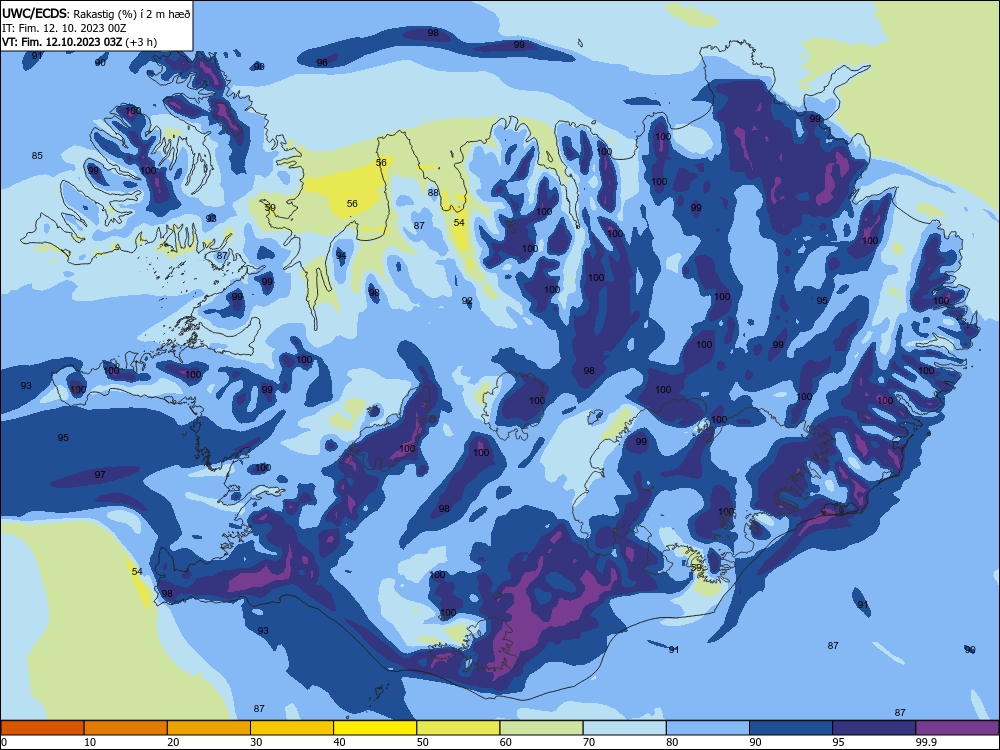Viewport: 1000px width, 750px height.
Task: Click the title 'UWC/ECDS: Rakastig (%) í 2 m hæð'
Action: [96, 13]
